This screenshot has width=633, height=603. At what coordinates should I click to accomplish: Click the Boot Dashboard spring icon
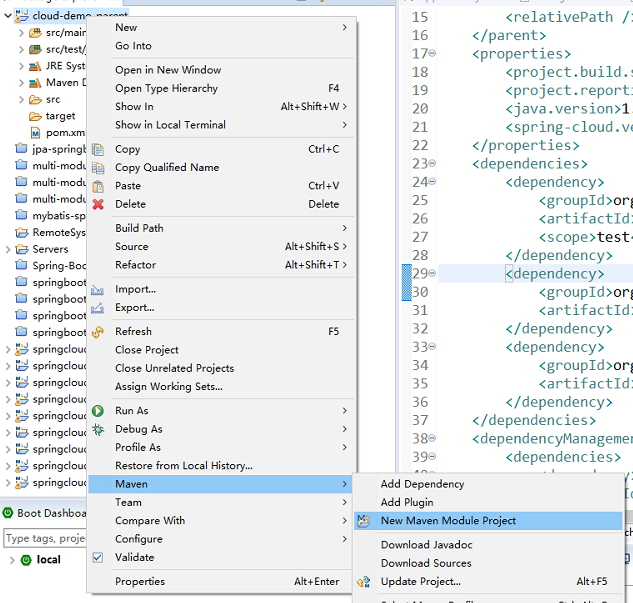[8, 513]
